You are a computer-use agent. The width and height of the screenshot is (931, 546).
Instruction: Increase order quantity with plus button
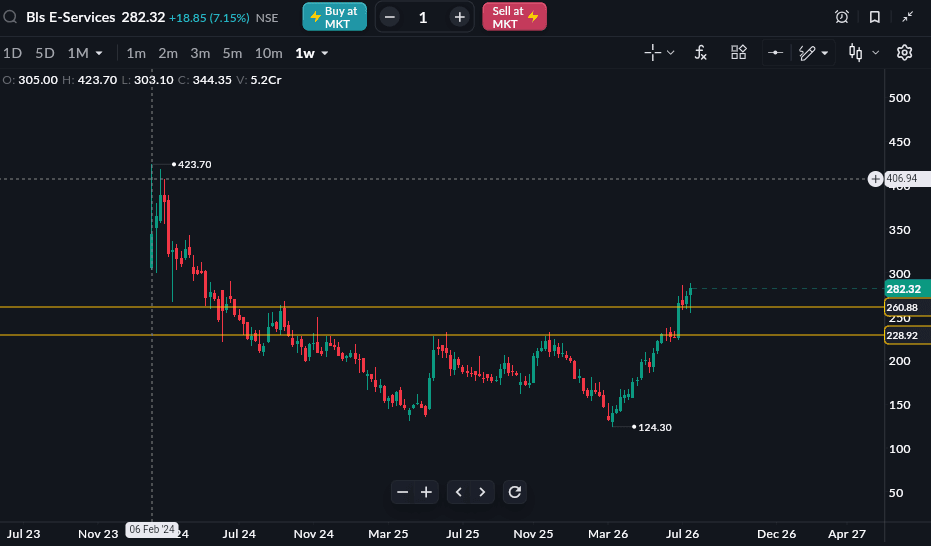(460, 17)
